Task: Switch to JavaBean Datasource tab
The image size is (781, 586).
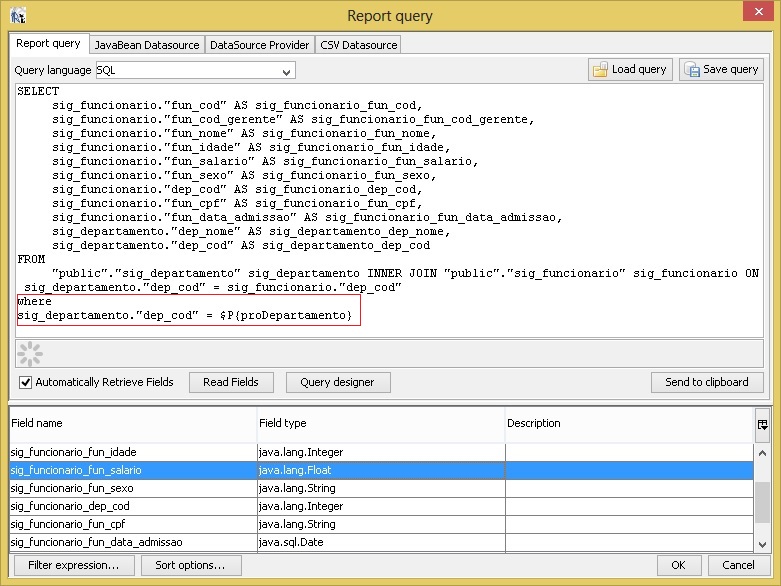Action: tap(146, 45)
